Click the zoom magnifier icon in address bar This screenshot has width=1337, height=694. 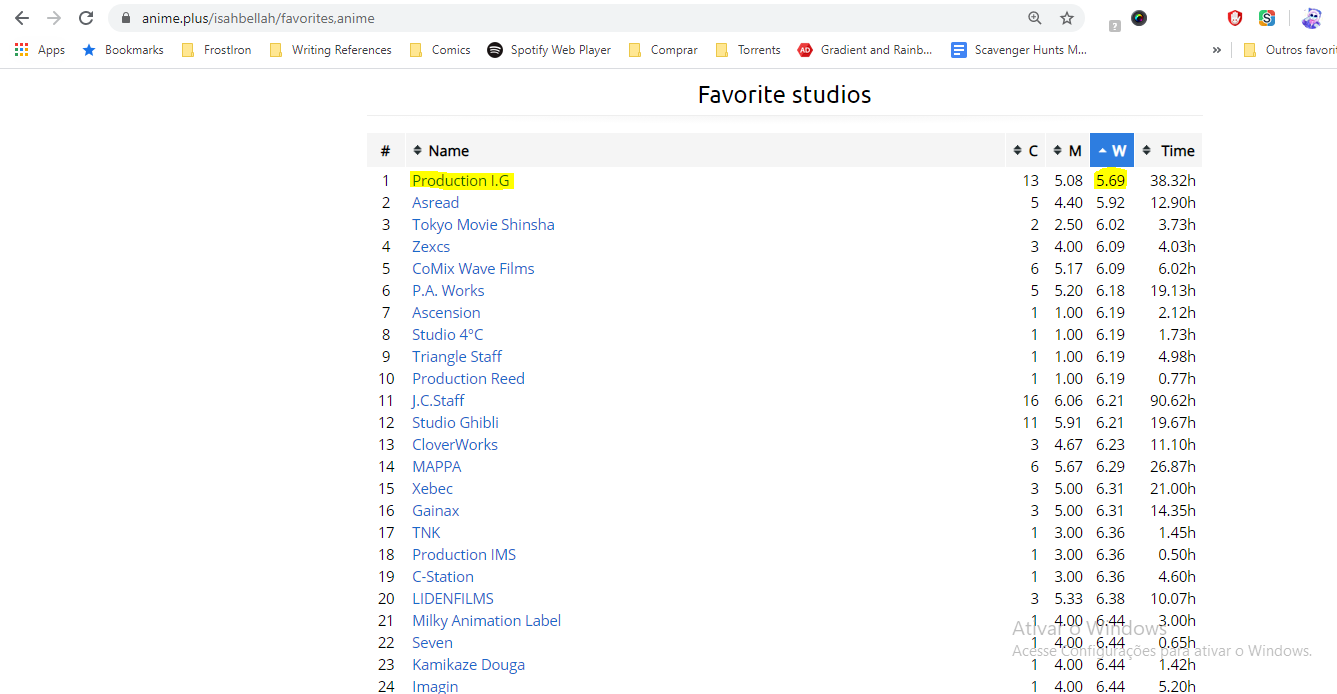tap(1035, 18)
